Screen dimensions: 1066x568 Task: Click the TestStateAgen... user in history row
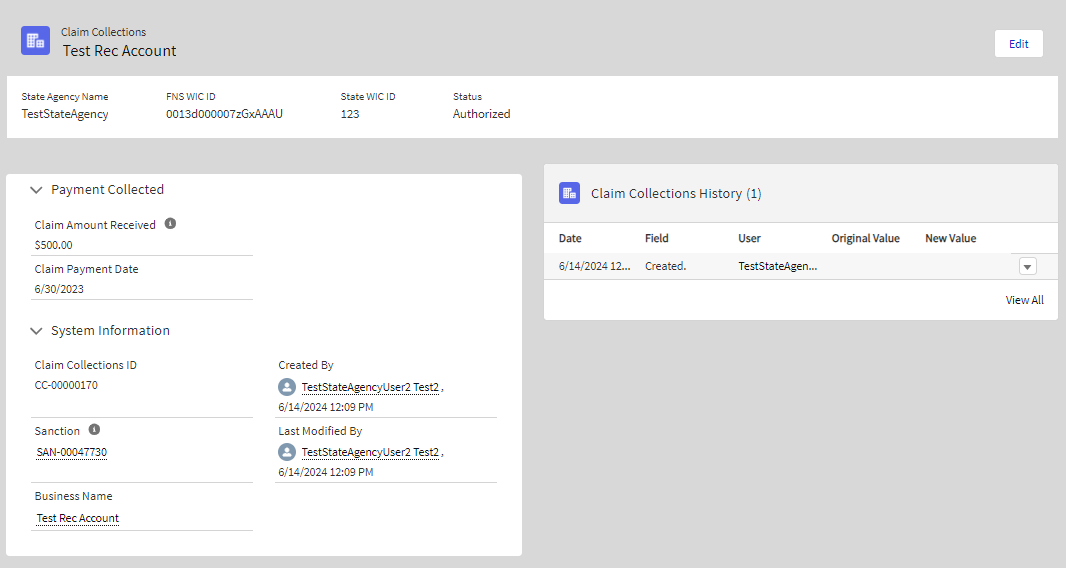(778, 266)
